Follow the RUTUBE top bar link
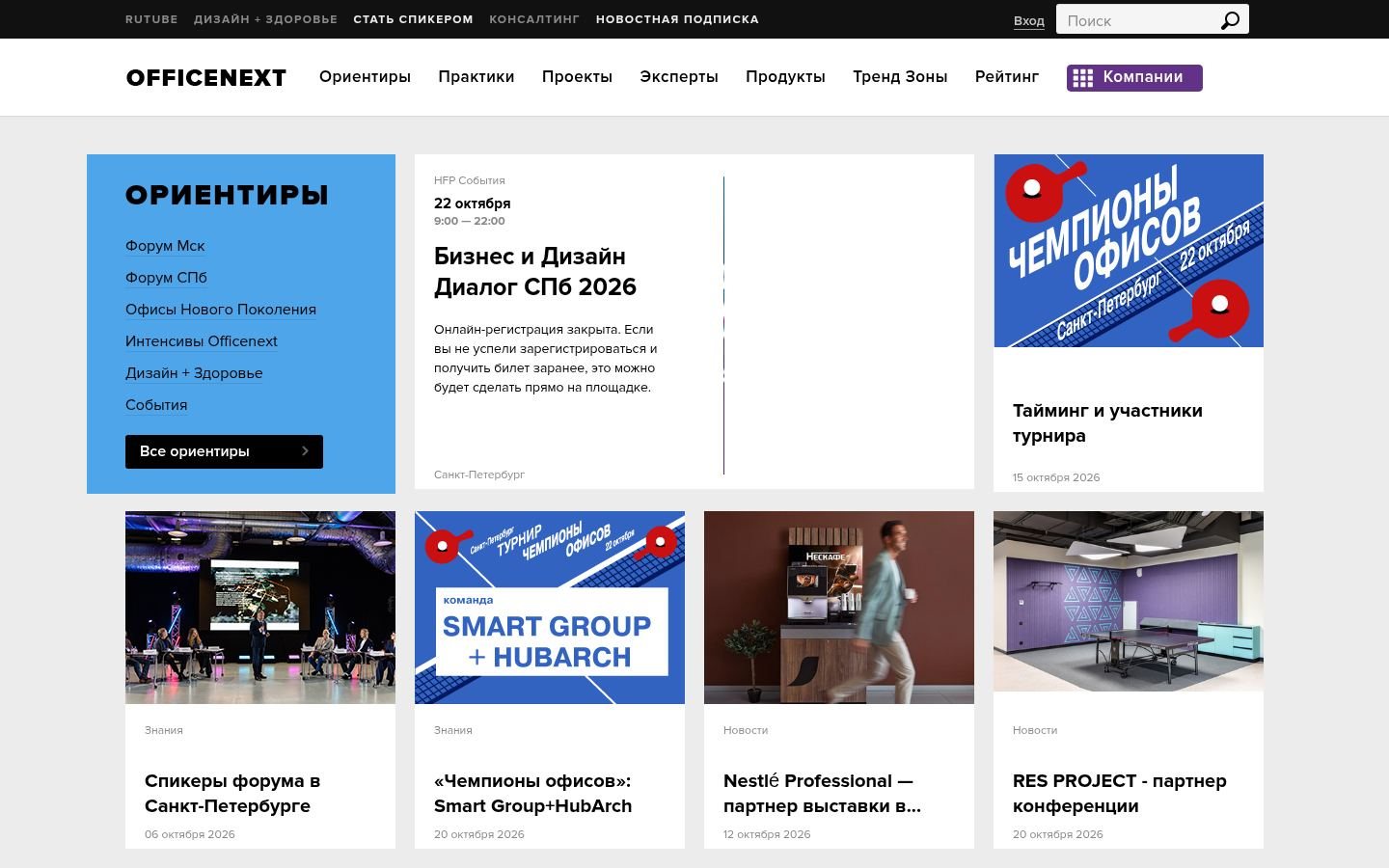Screen dimensions: 1389x868 pyautogui.click(x=151, y=19)
